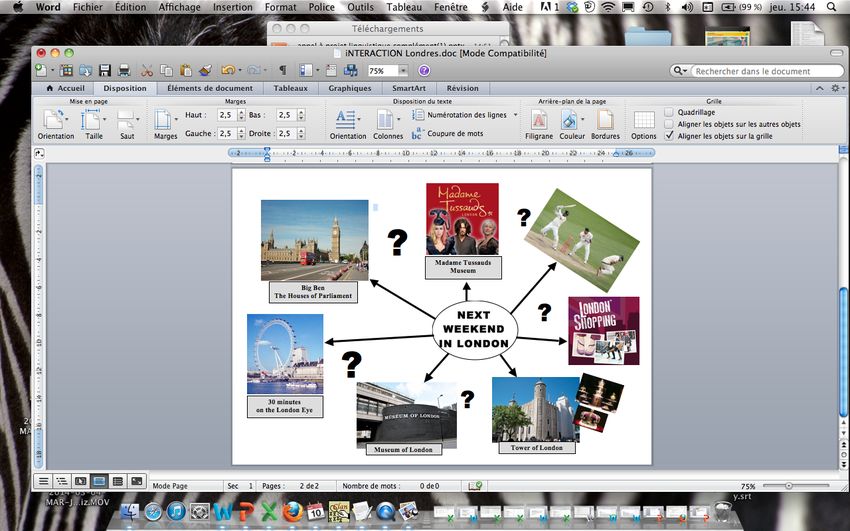Enable the Quadrillage checkbox
Screen dimensions: 850x531
coord(669,112)
